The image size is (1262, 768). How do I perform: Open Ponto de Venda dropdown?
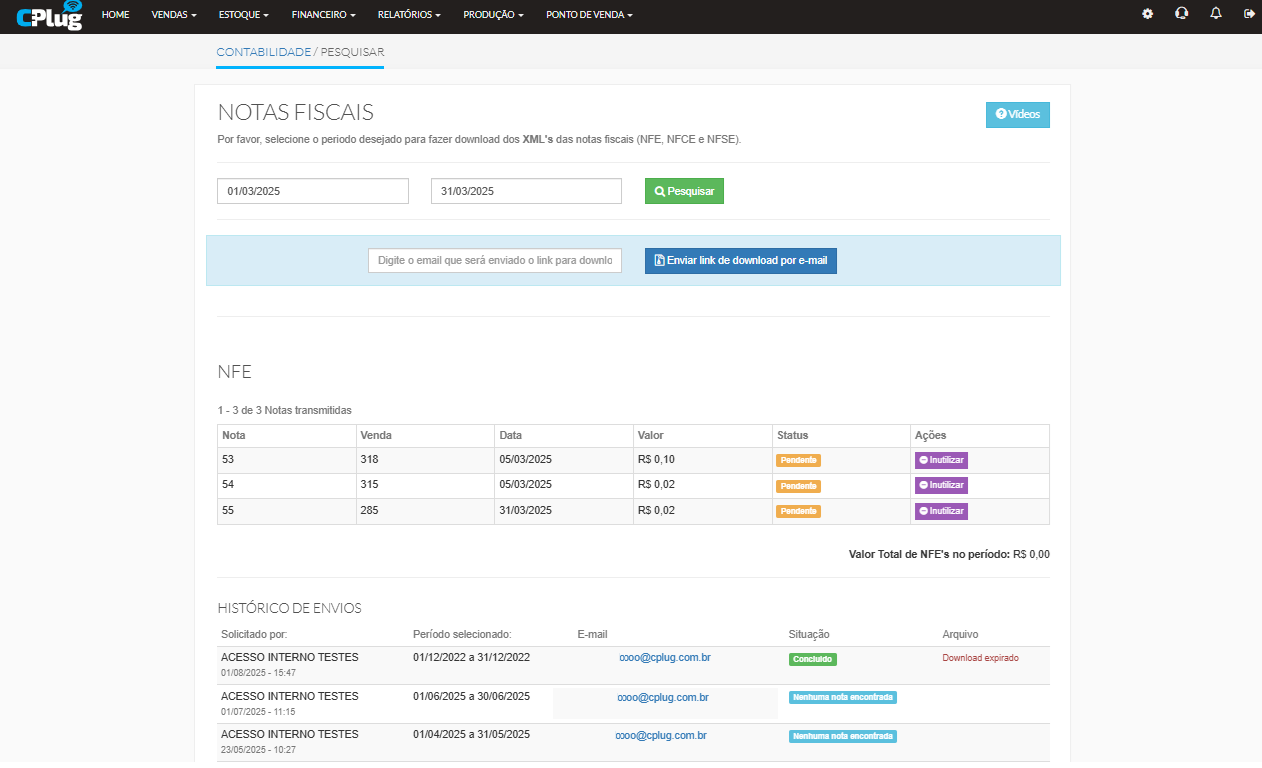pyautogui.click(x=589, y=15)
